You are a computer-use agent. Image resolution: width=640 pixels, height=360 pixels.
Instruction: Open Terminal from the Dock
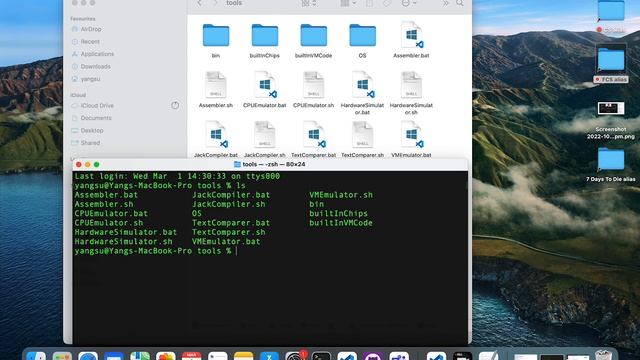tap(322, 356)
